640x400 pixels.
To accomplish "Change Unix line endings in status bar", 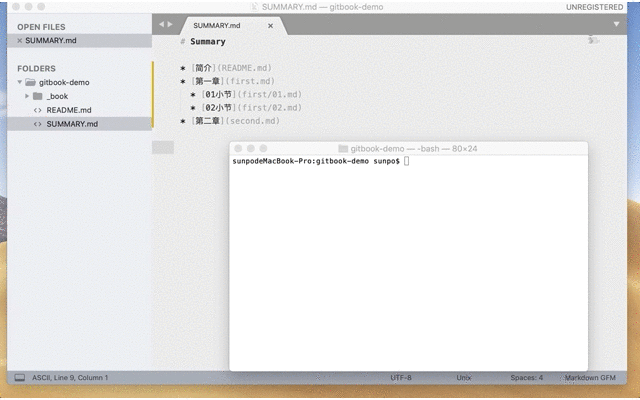I will pos(463,378).
